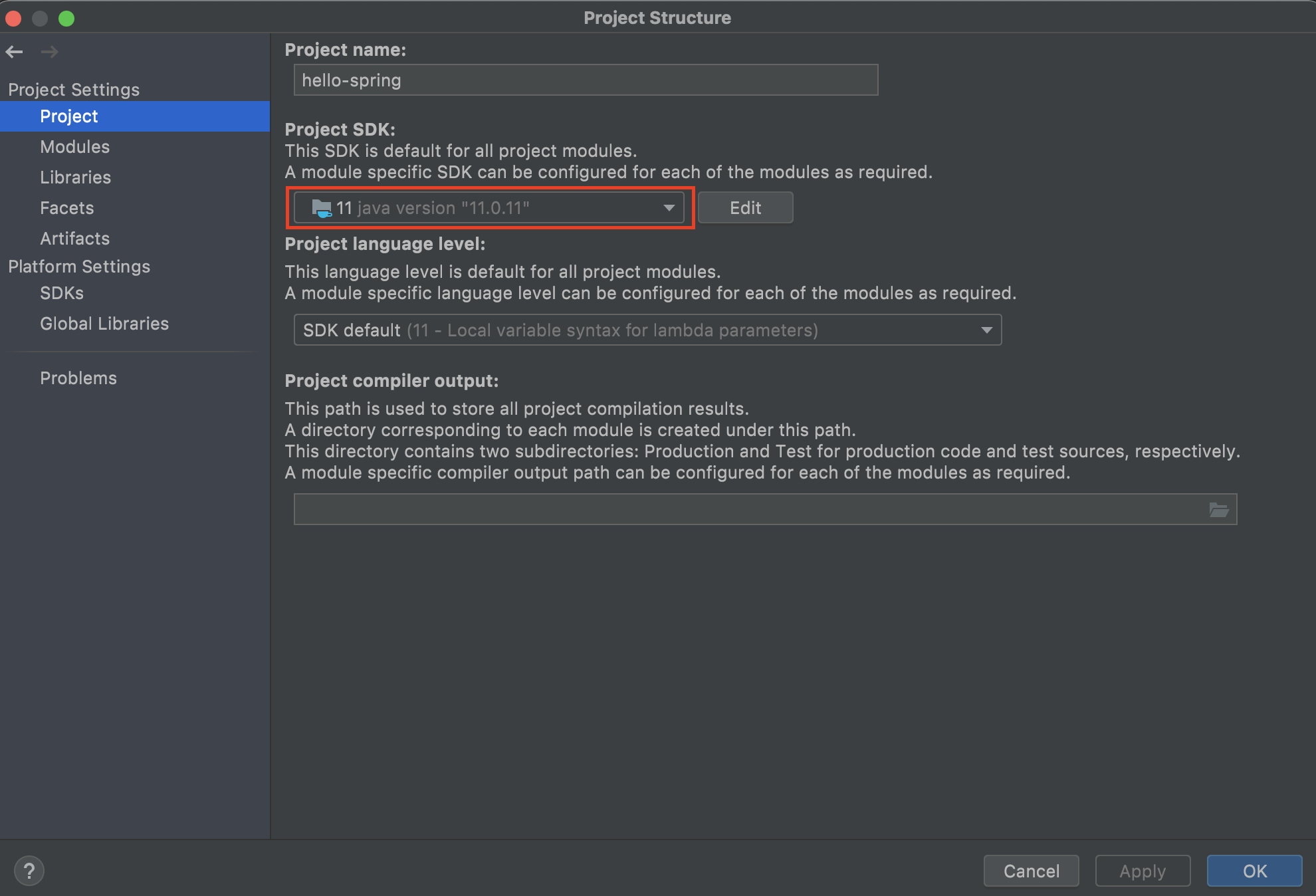Open SDKs under Platform Settings

(61, 293)
